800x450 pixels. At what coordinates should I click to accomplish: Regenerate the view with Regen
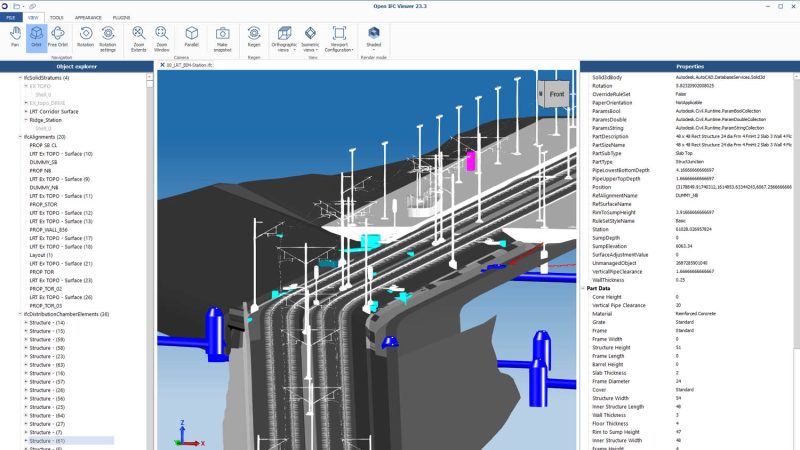click(254, 37)
